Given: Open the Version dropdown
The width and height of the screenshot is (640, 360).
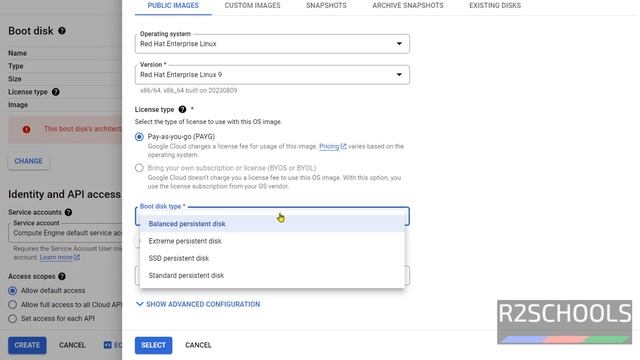Looking at the screenshot, I should click(272, 75).
